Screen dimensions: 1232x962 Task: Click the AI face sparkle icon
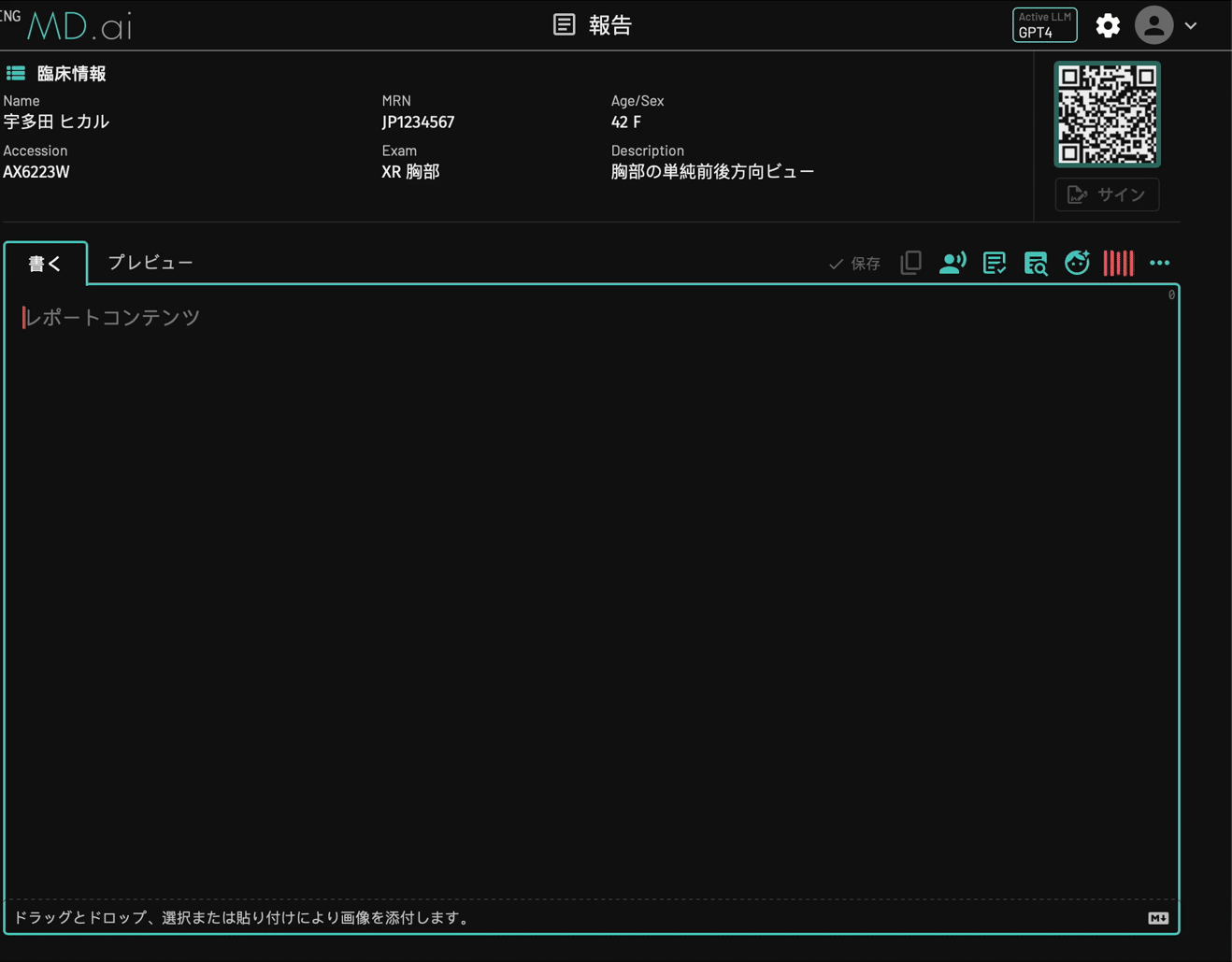pos(1077,263)
